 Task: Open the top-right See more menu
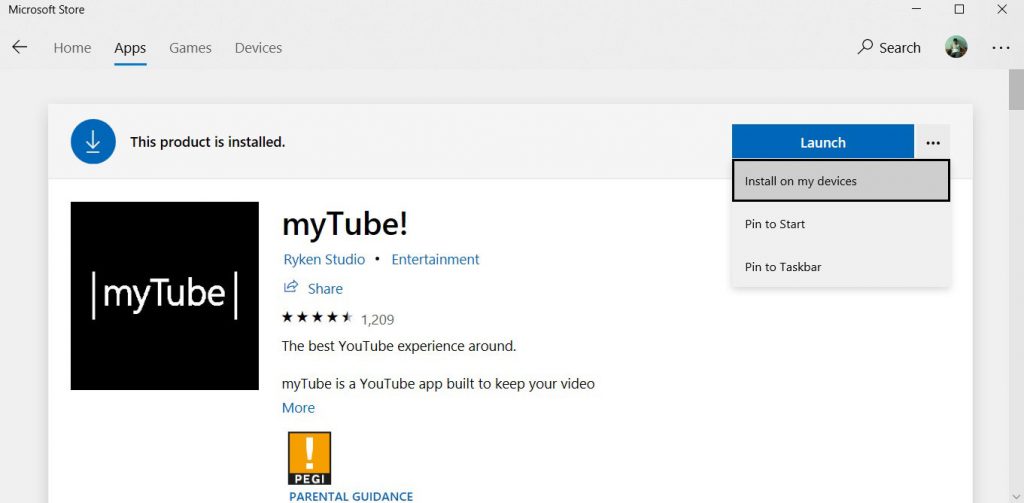[x=1000, y=48]
